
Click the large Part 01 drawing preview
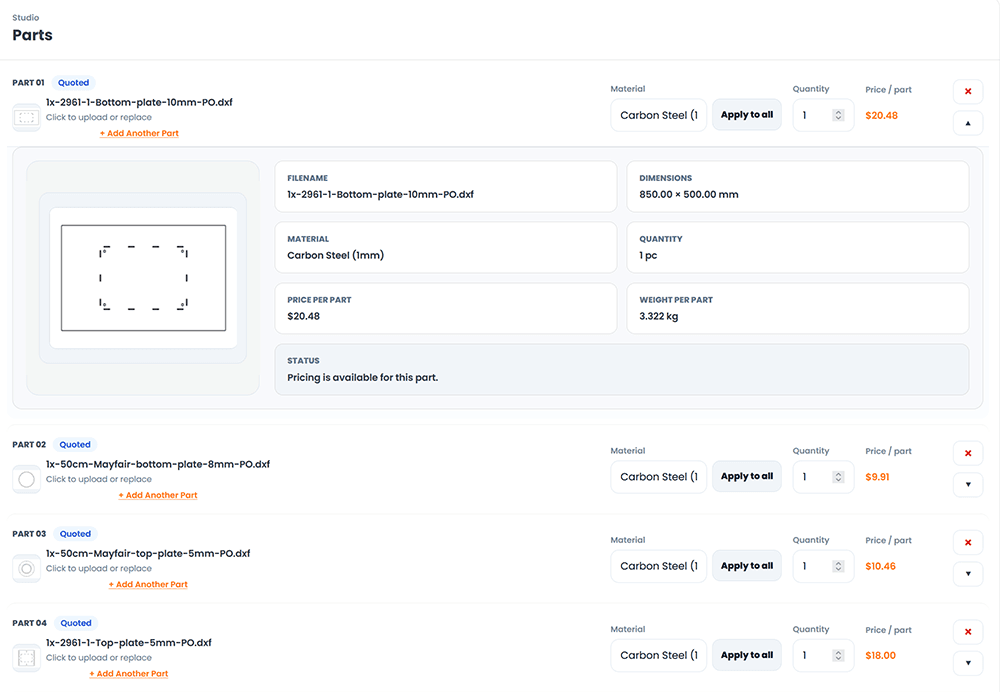(143, 278)
